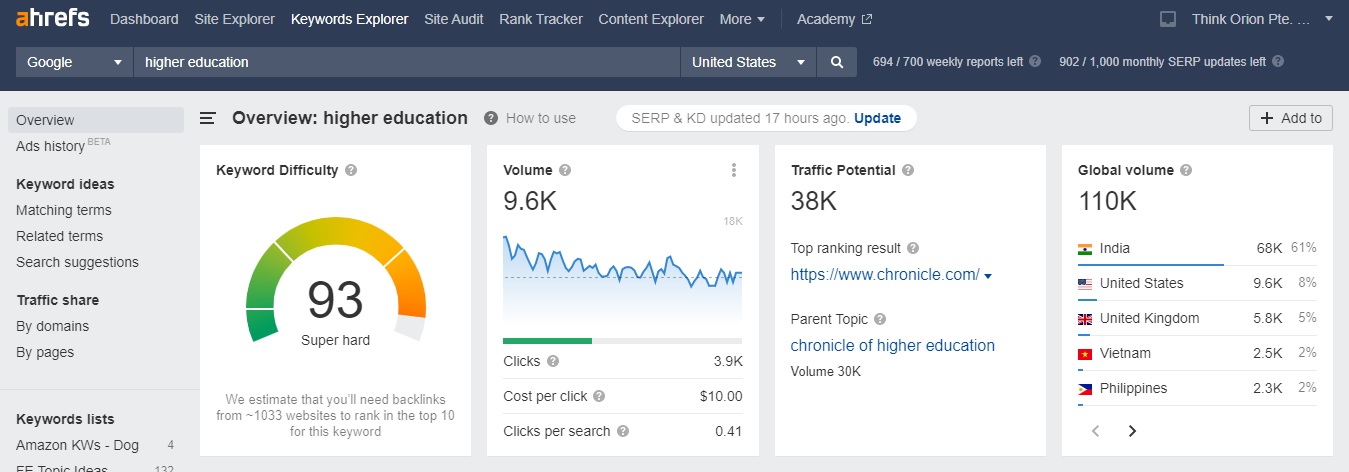The height and width of the screenshot is (472, 1349).
Task: Click the help icon beside Traffic Potential
Action: tap(908, 170)
